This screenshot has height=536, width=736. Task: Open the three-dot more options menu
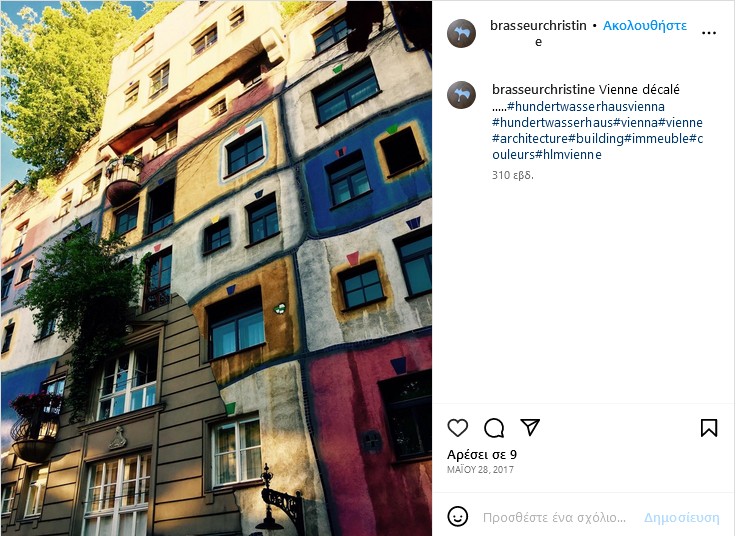point(709,33)
